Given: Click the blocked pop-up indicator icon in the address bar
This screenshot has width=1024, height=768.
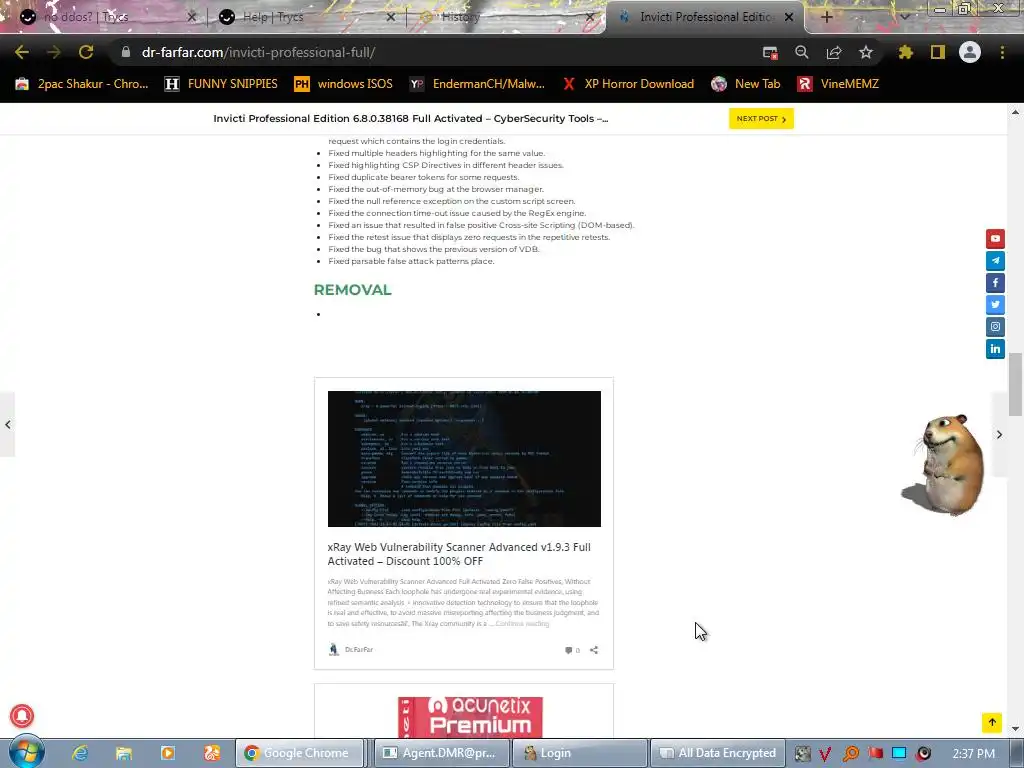Looking at the screenshot, I should pos(770,52).
